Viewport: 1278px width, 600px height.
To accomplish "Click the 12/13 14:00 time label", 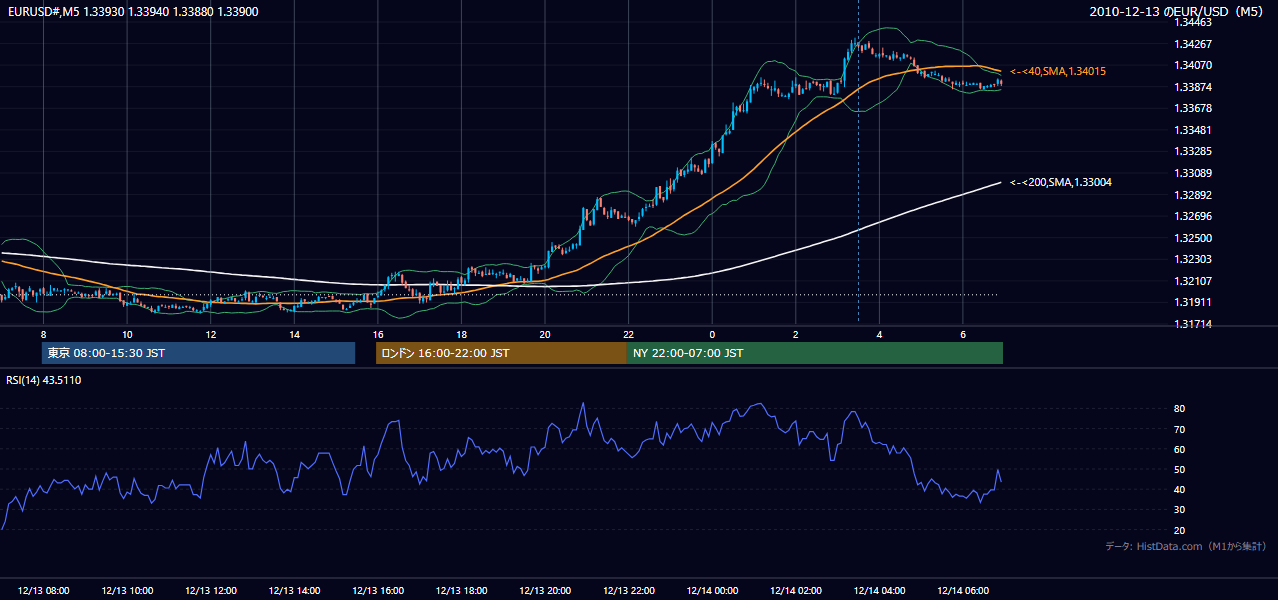I will [294, 591].
